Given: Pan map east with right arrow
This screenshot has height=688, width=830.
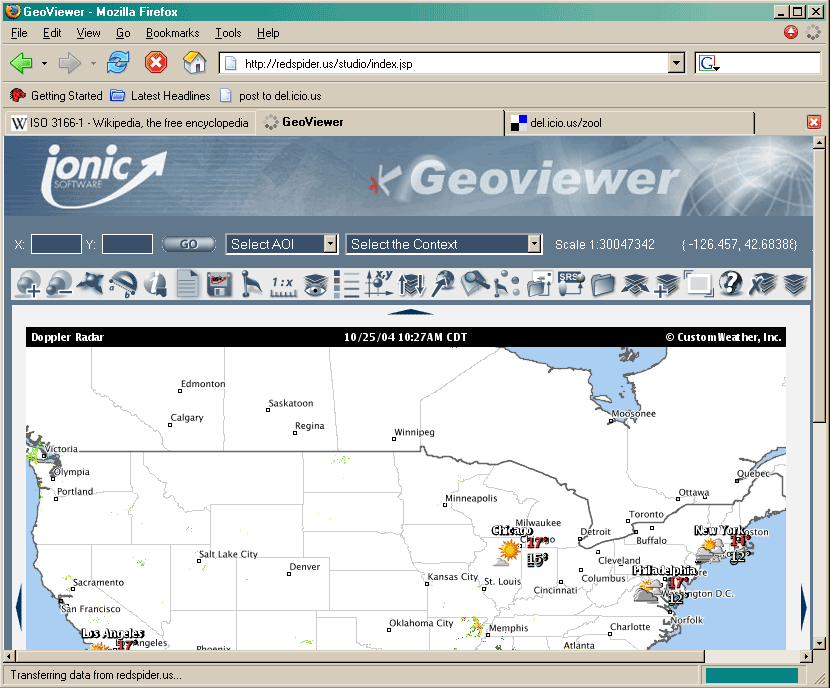Looking at the screenshot, I should pos(804,602).
